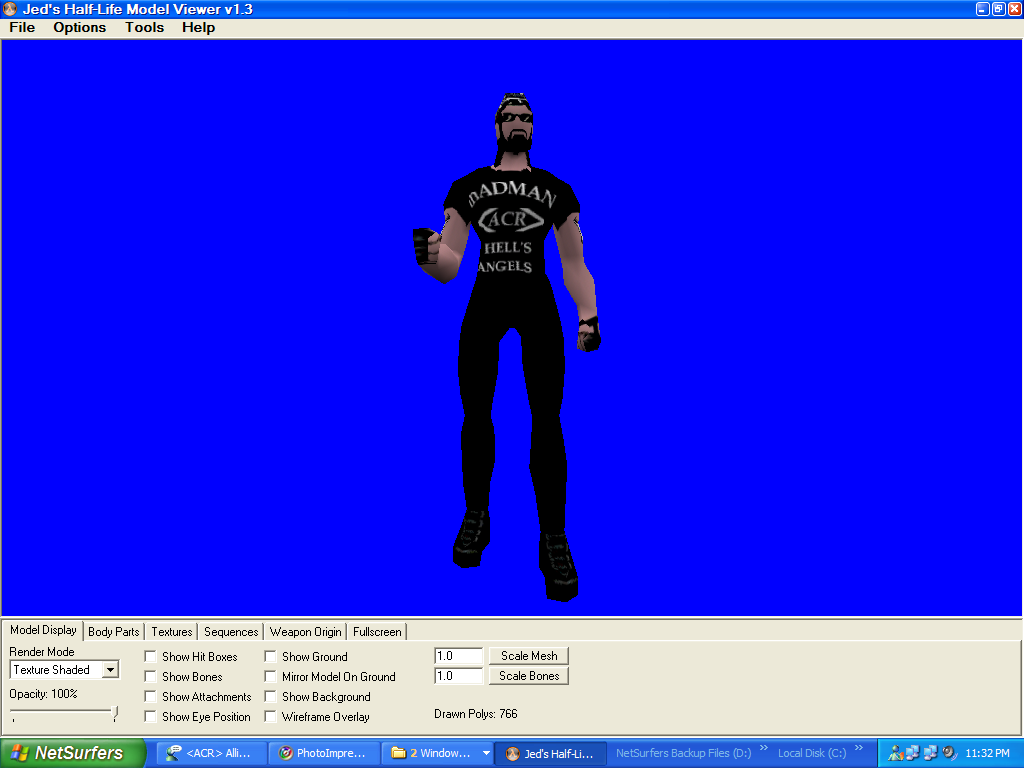Click the model viewer icon in the title bar

coord(10,9)
